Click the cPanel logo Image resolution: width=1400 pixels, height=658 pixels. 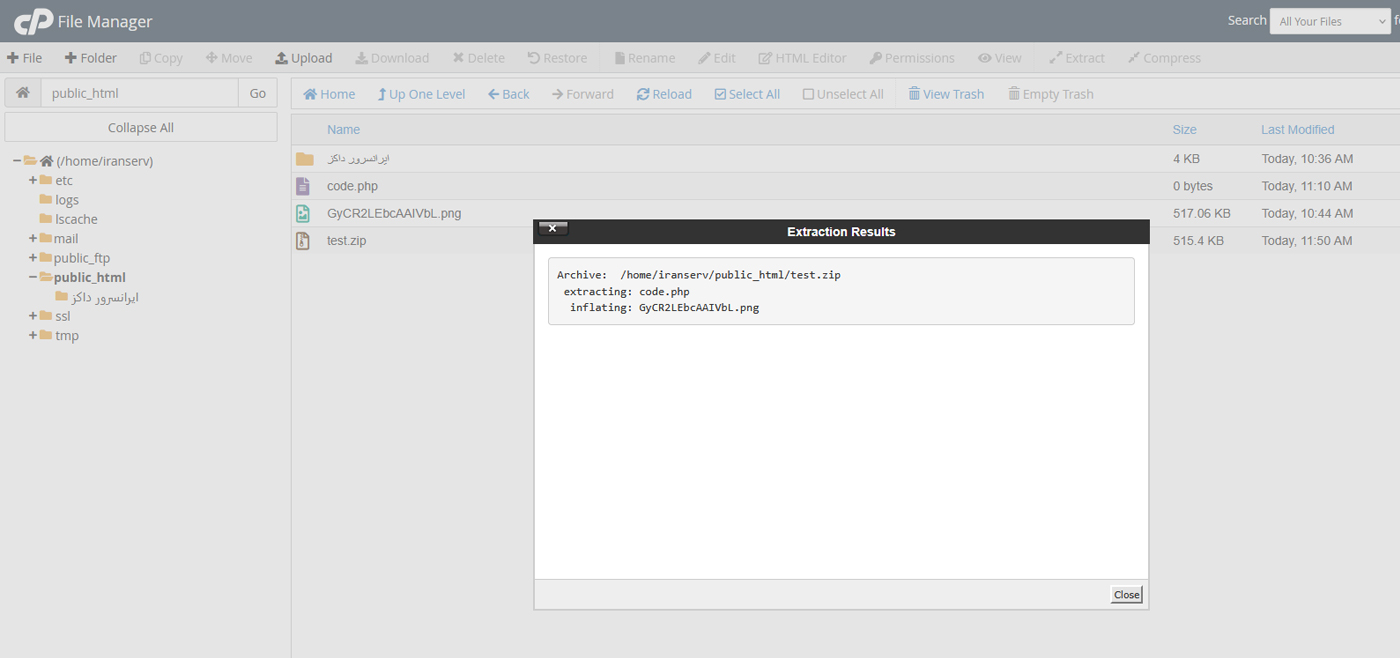pyautogui.click(x=33, y=20)
